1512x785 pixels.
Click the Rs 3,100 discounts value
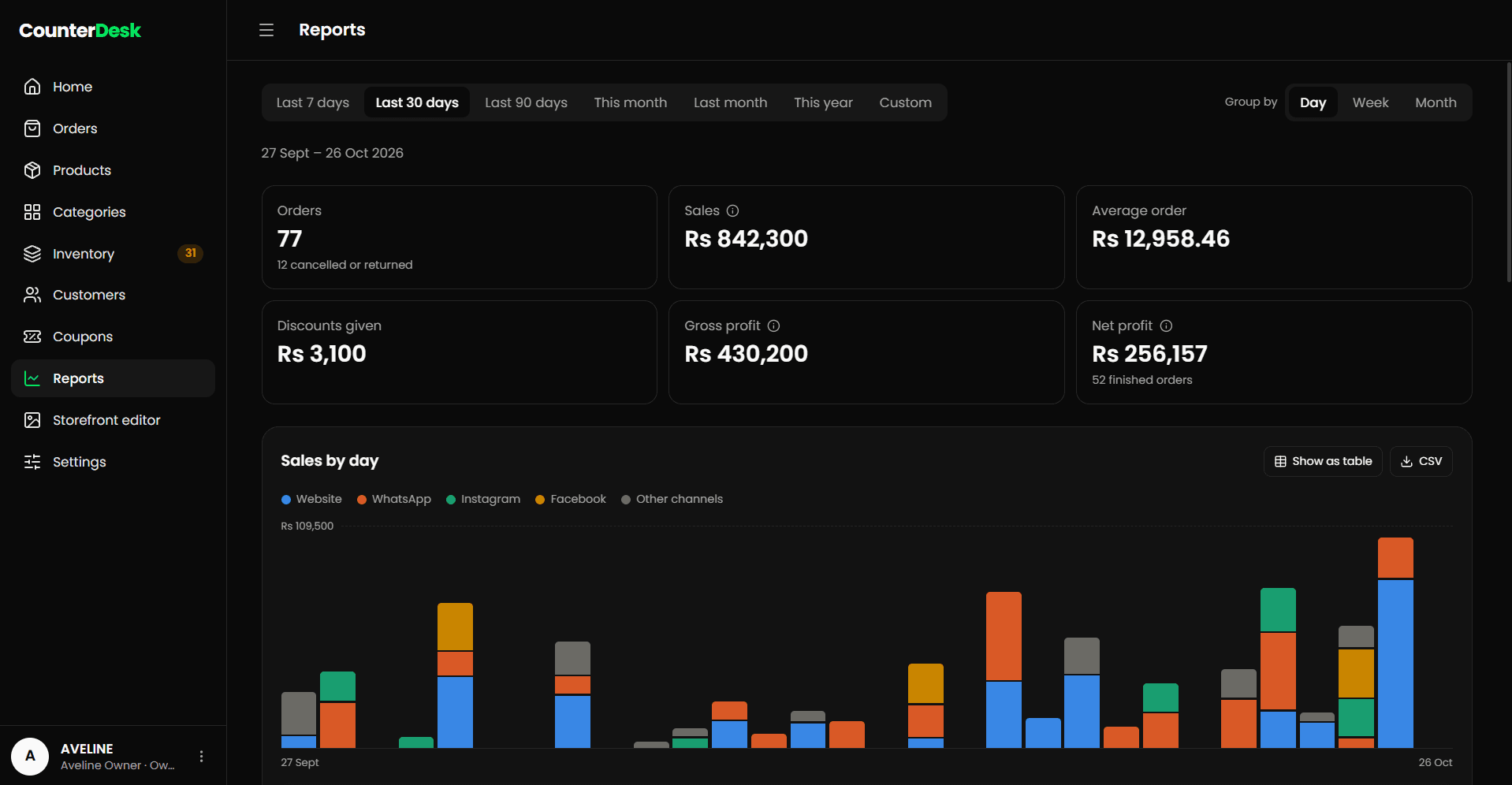322,354
